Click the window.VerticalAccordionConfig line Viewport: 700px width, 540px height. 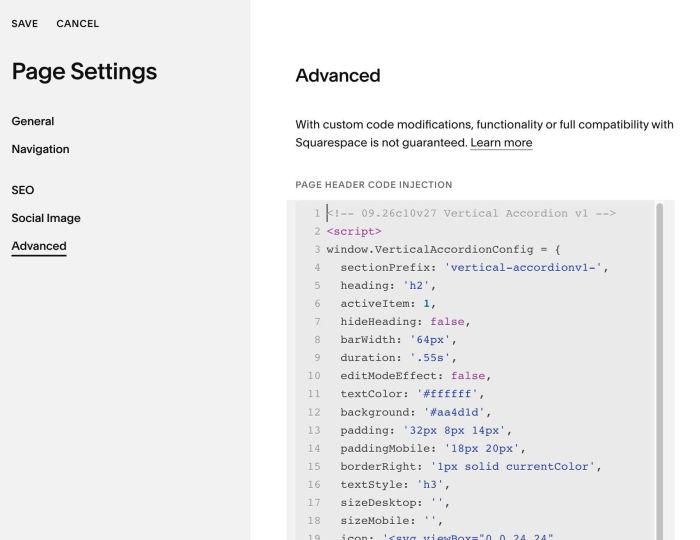click(443, 249)
